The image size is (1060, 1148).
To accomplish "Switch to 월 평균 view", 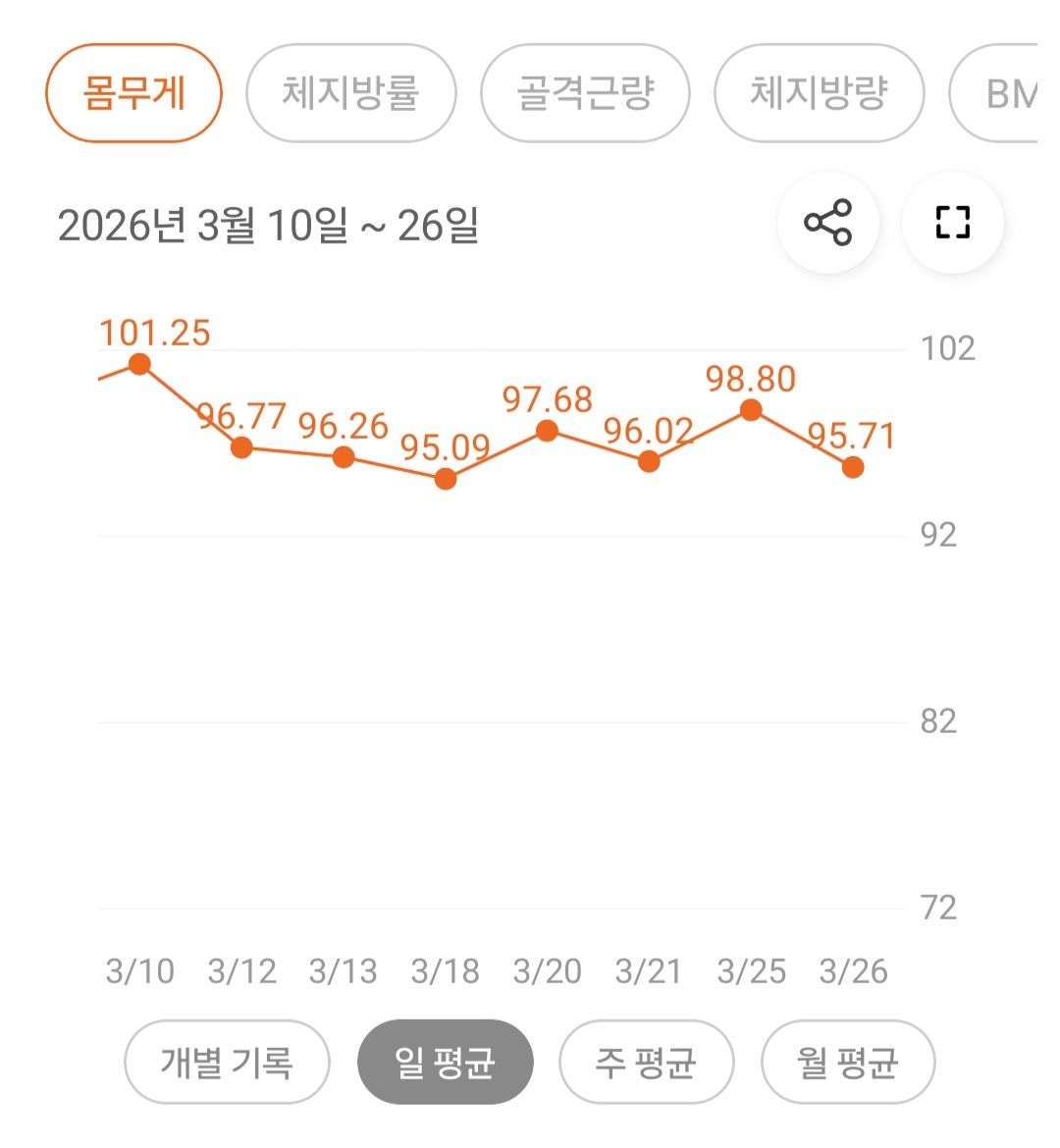I will click(x=848, y=1062).
